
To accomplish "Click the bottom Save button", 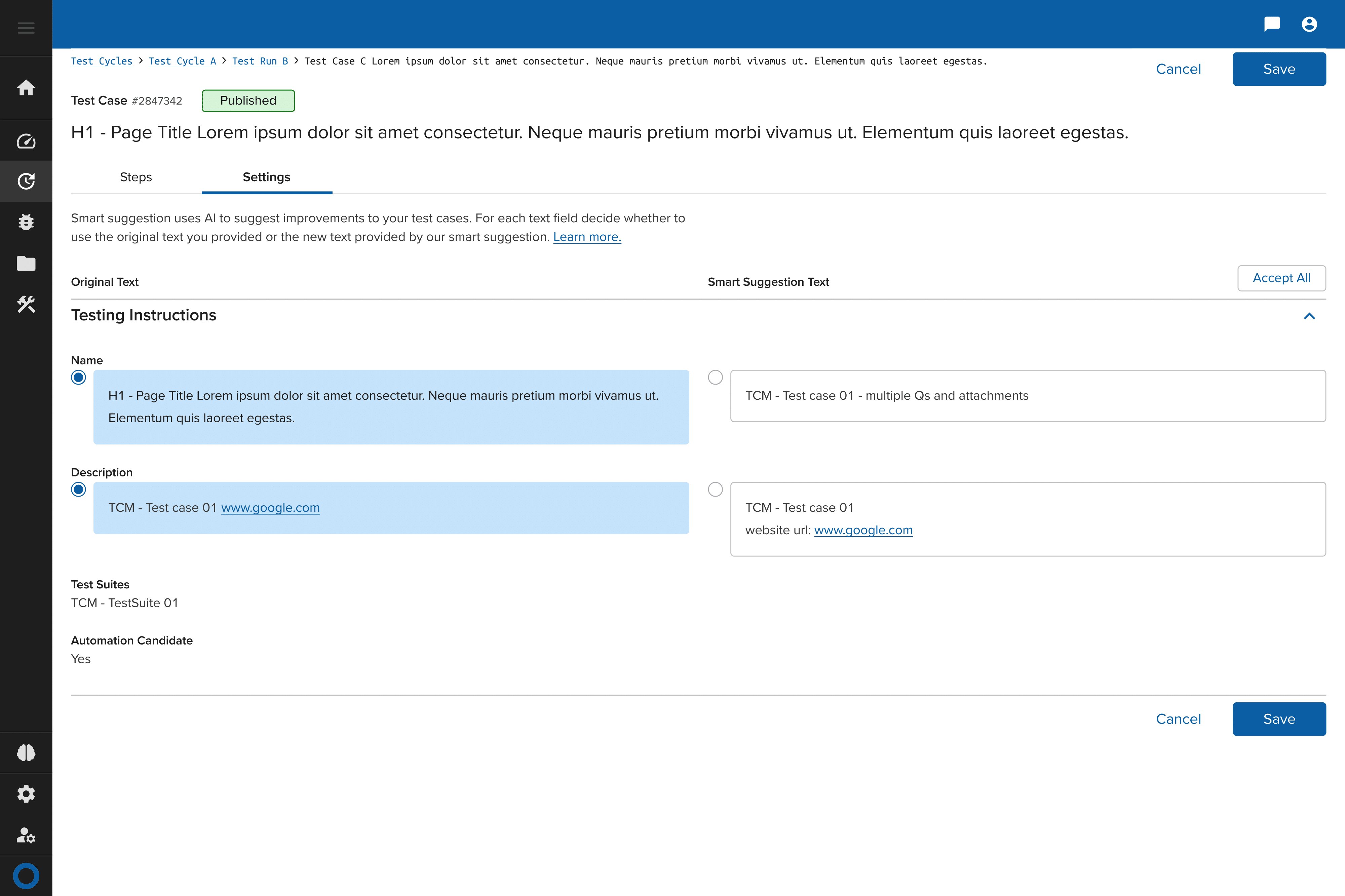I will (x=1279, y=719).
